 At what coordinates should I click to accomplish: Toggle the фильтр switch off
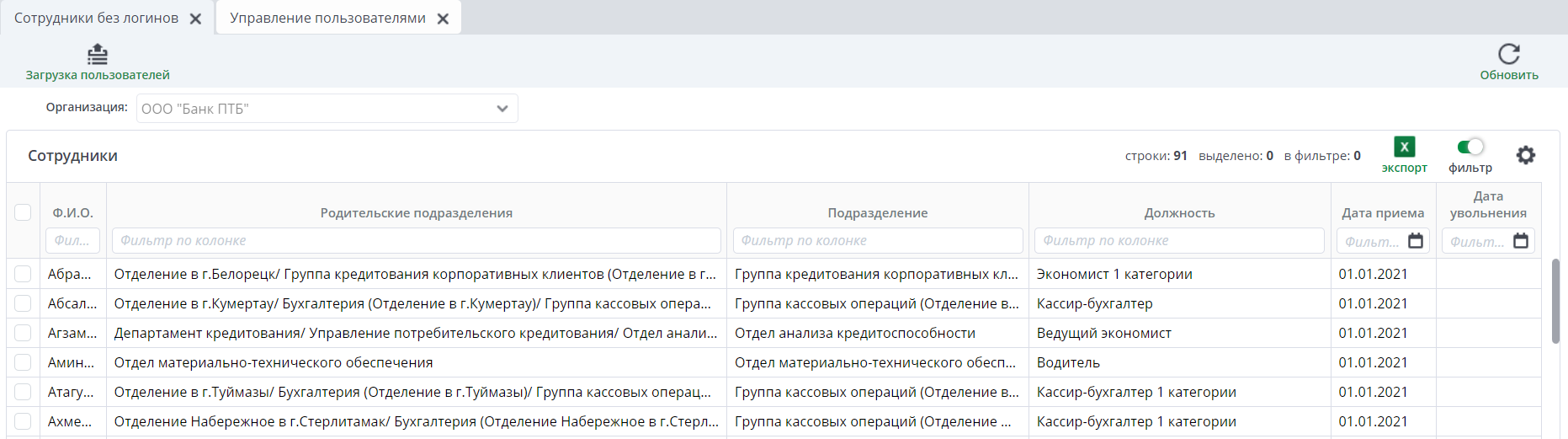click(1470, 147)
